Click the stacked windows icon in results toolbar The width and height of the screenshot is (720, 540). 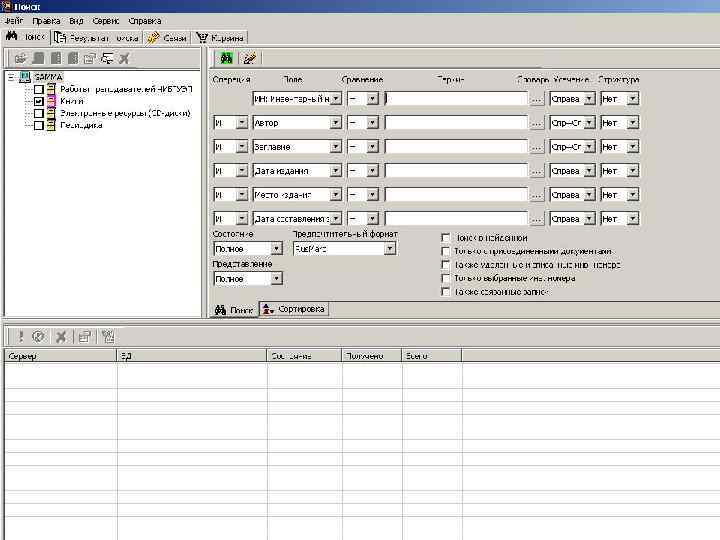[x=85, y=337]
